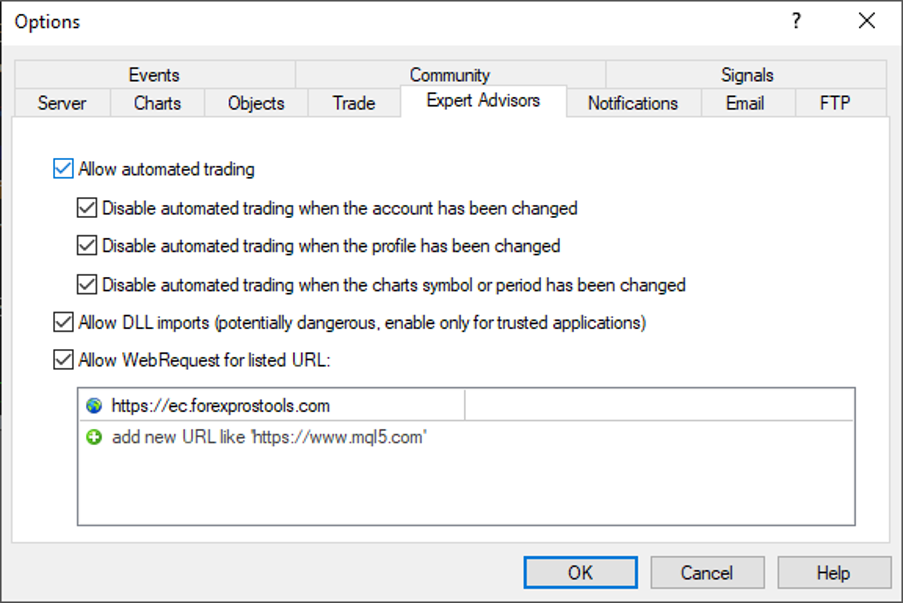Switch to the Server tab
The height and width of the screenshot is (604, 904).
click(62, 103)
